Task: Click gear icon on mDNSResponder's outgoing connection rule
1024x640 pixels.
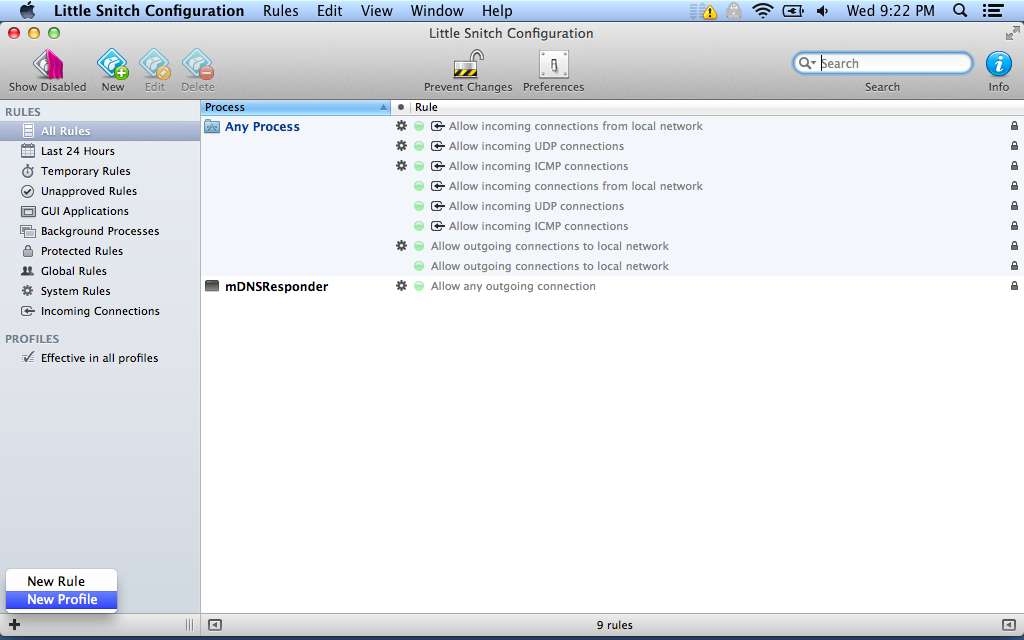Action: (x=402, y=286)
